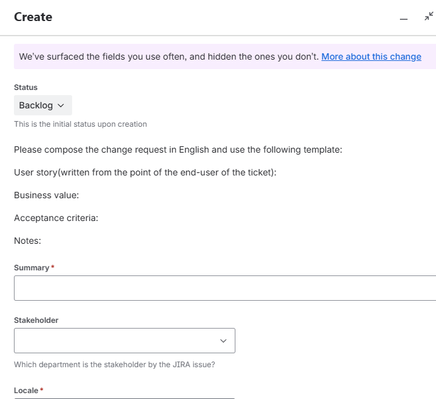This screenshot has height=399, width=436.
Task: Open the Backlog status dropdown
Action: coord(43,105)
